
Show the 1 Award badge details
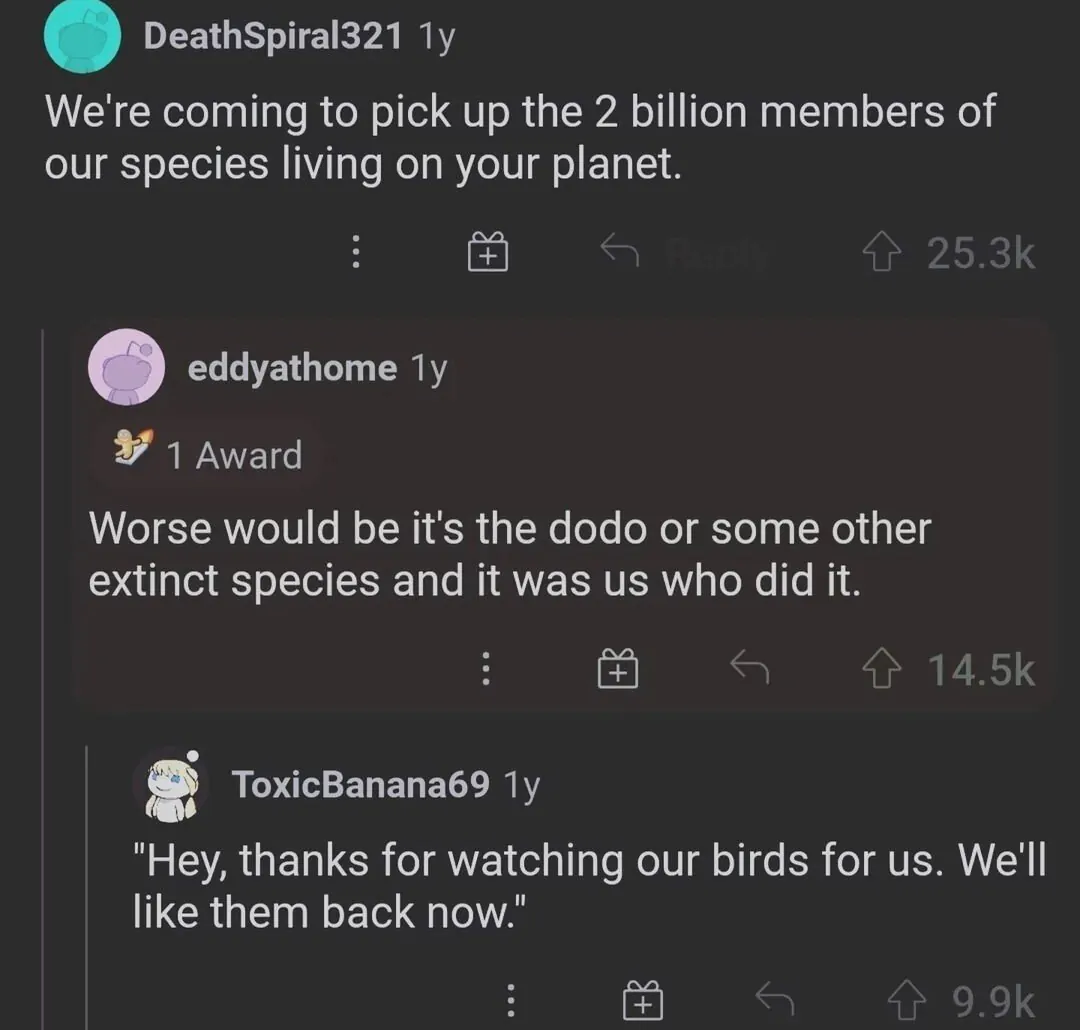point(210,455)
